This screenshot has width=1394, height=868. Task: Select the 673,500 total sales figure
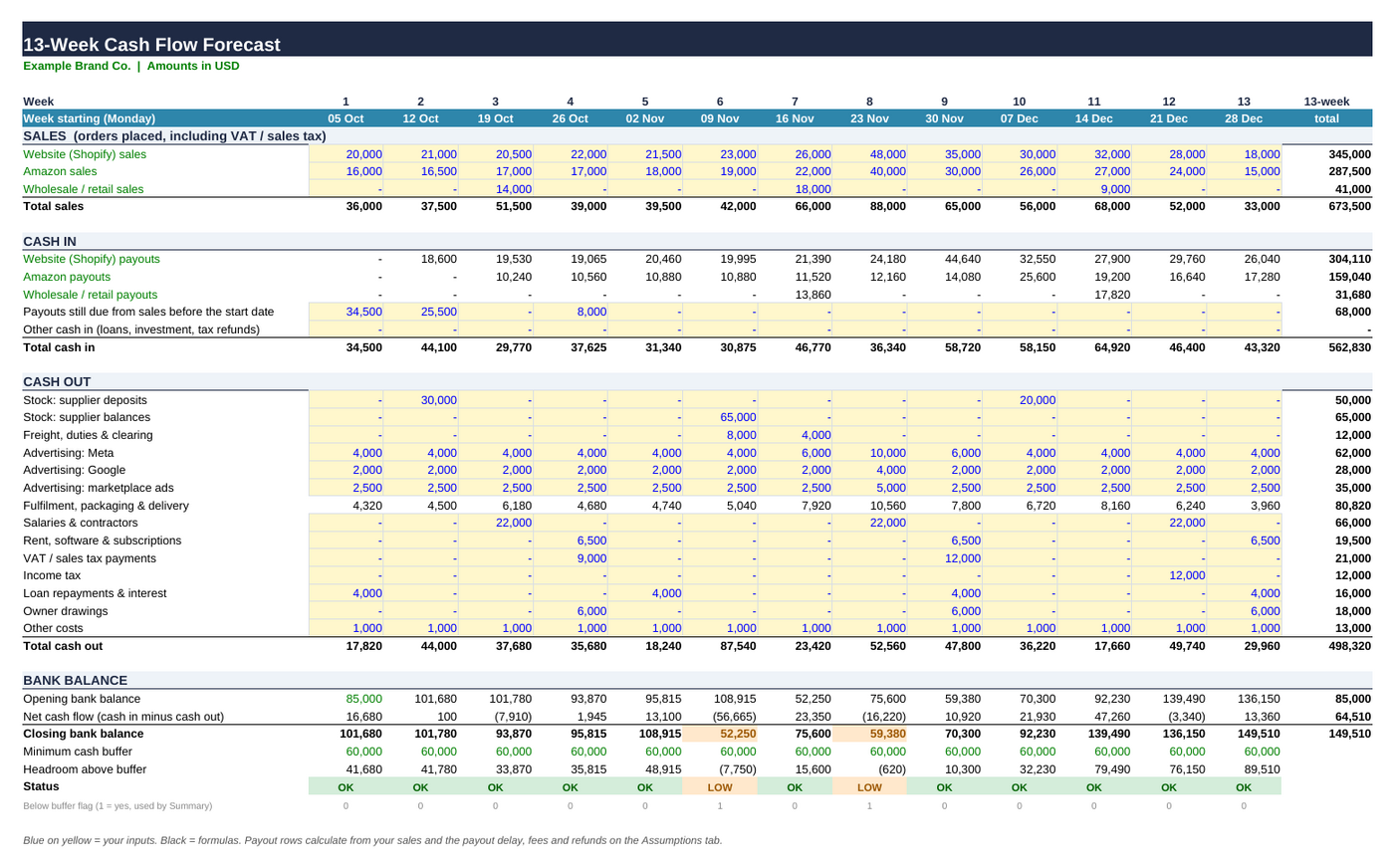point(1349,207)
